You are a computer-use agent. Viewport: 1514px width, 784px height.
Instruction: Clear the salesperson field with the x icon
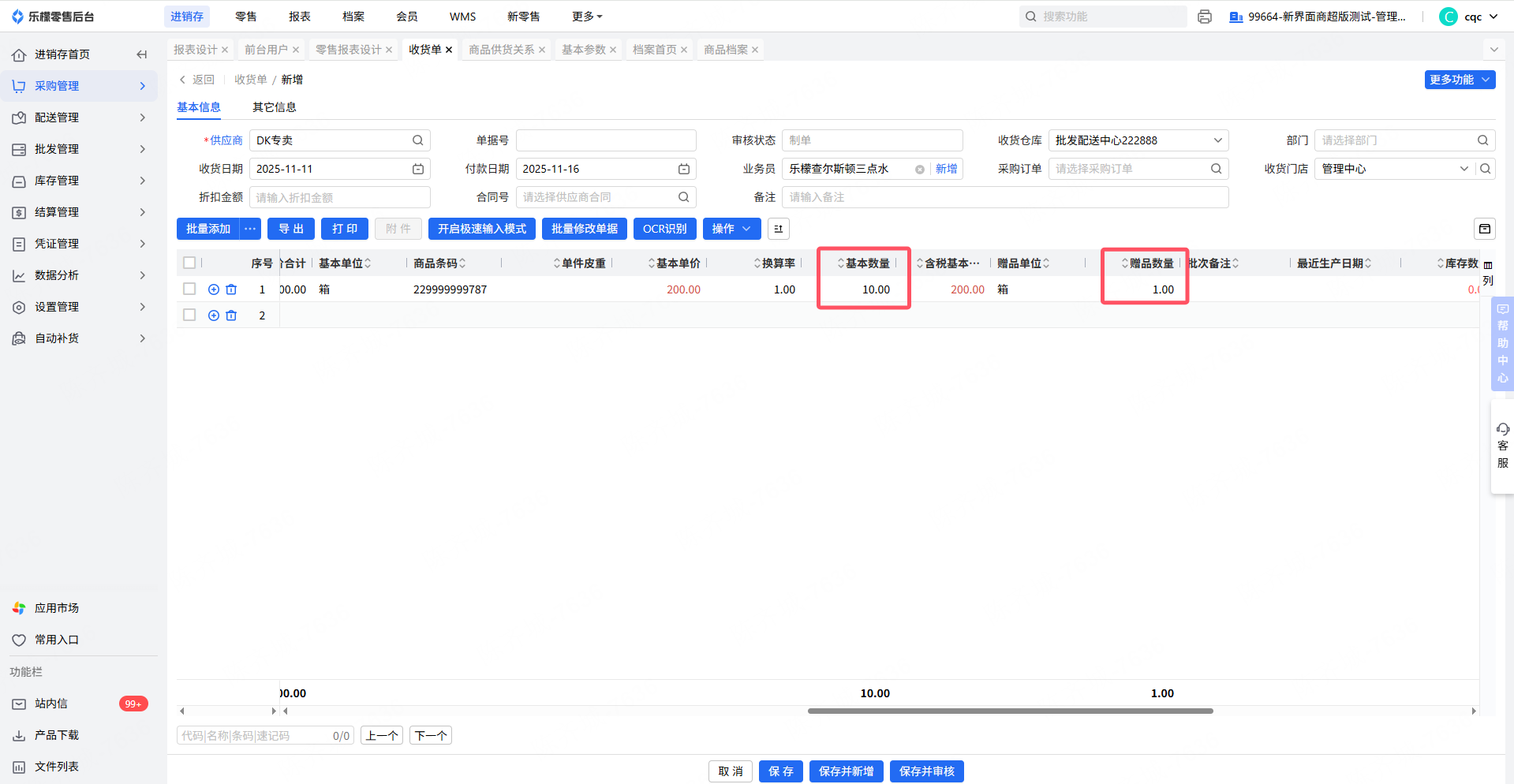pyautogui.click(x=919, y=170)
